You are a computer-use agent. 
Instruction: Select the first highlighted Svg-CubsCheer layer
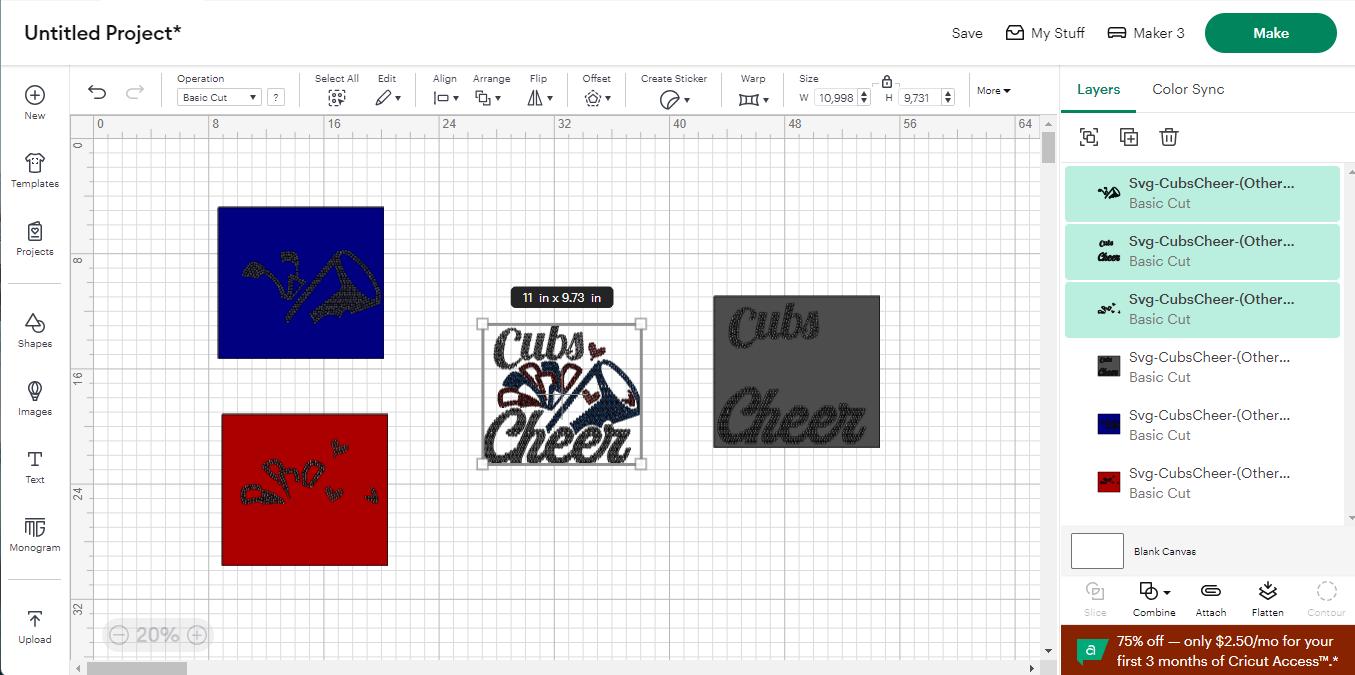[1202, 193]
